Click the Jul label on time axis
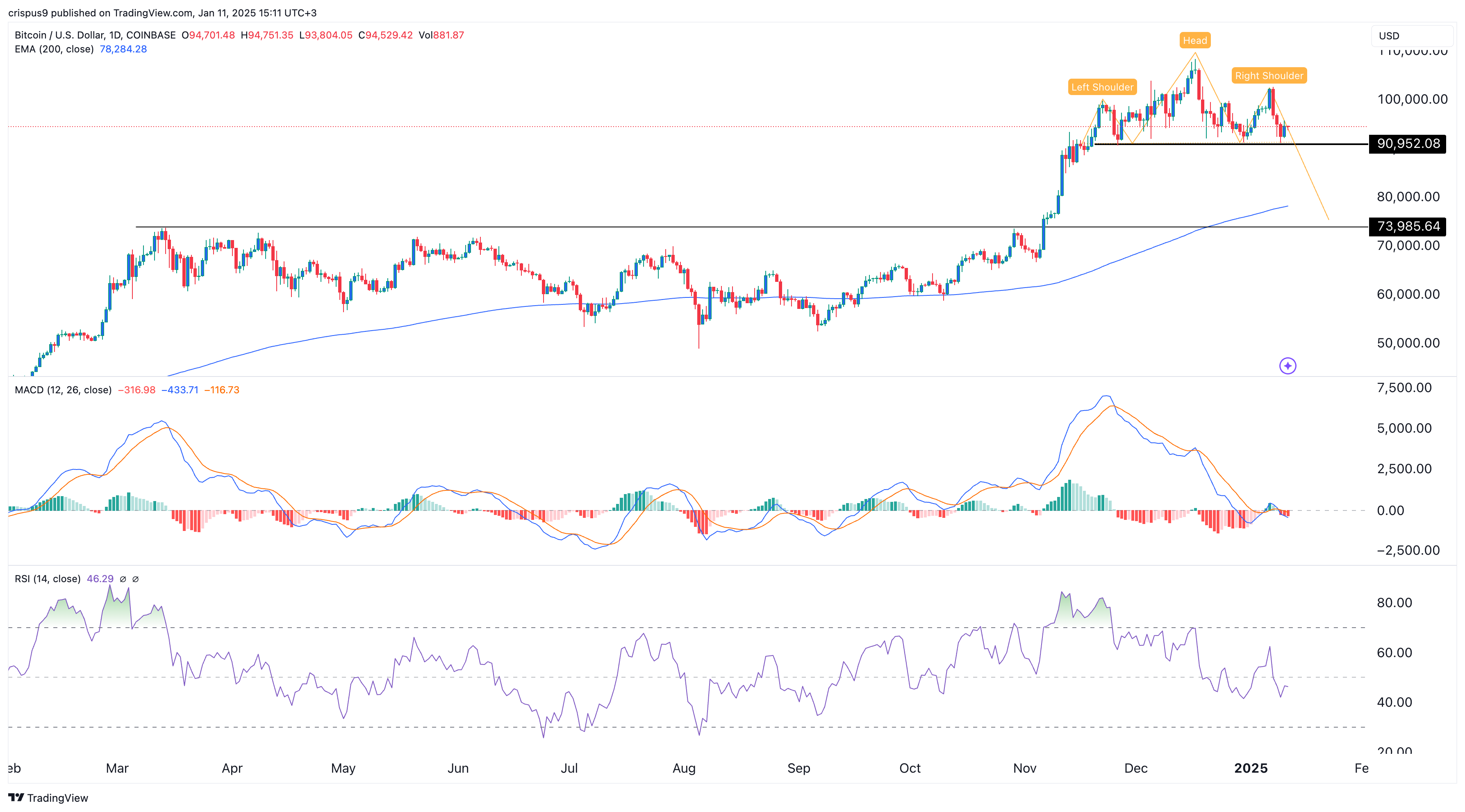 point(569,768)
